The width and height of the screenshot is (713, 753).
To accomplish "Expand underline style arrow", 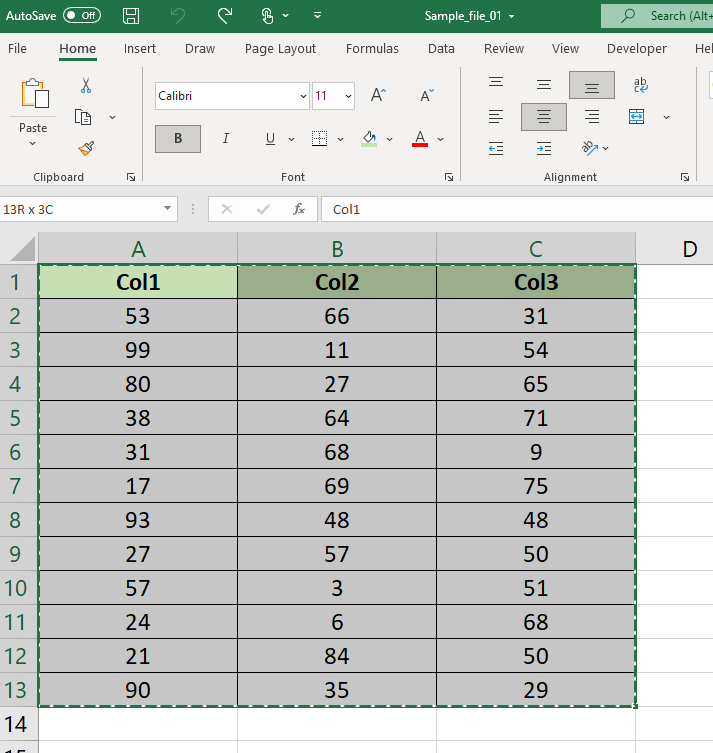I will pyautogui.click(x=291, y=139).
